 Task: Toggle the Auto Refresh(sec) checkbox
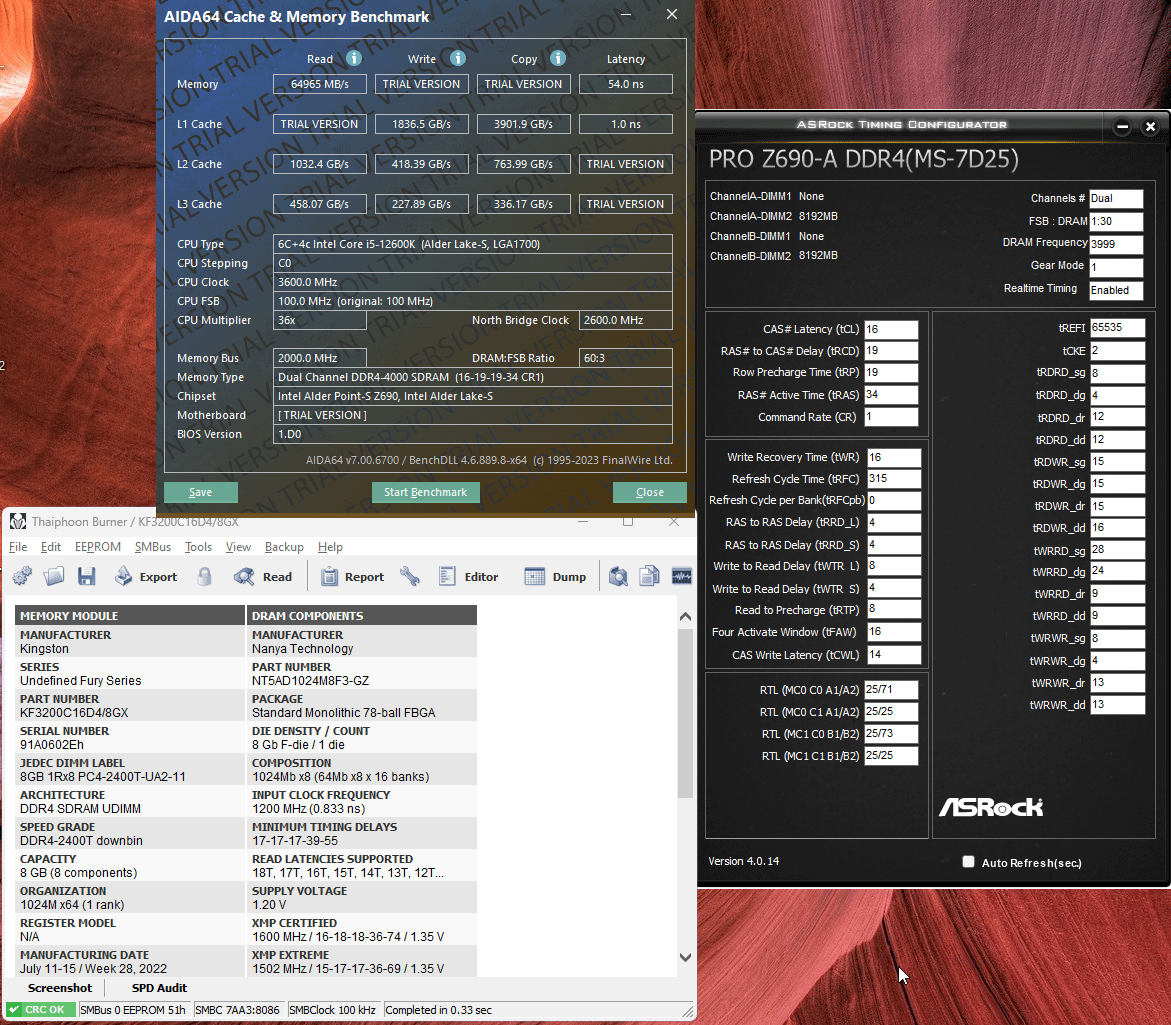tap(969, 862)
